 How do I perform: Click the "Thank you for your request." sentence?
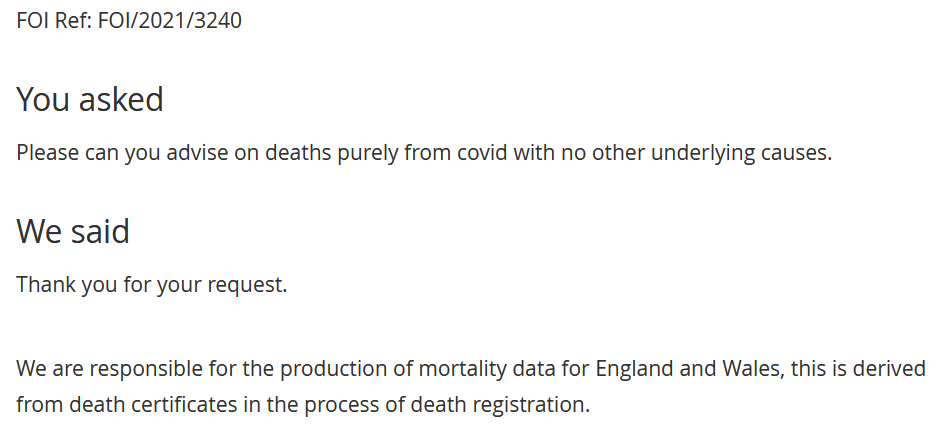152,284
